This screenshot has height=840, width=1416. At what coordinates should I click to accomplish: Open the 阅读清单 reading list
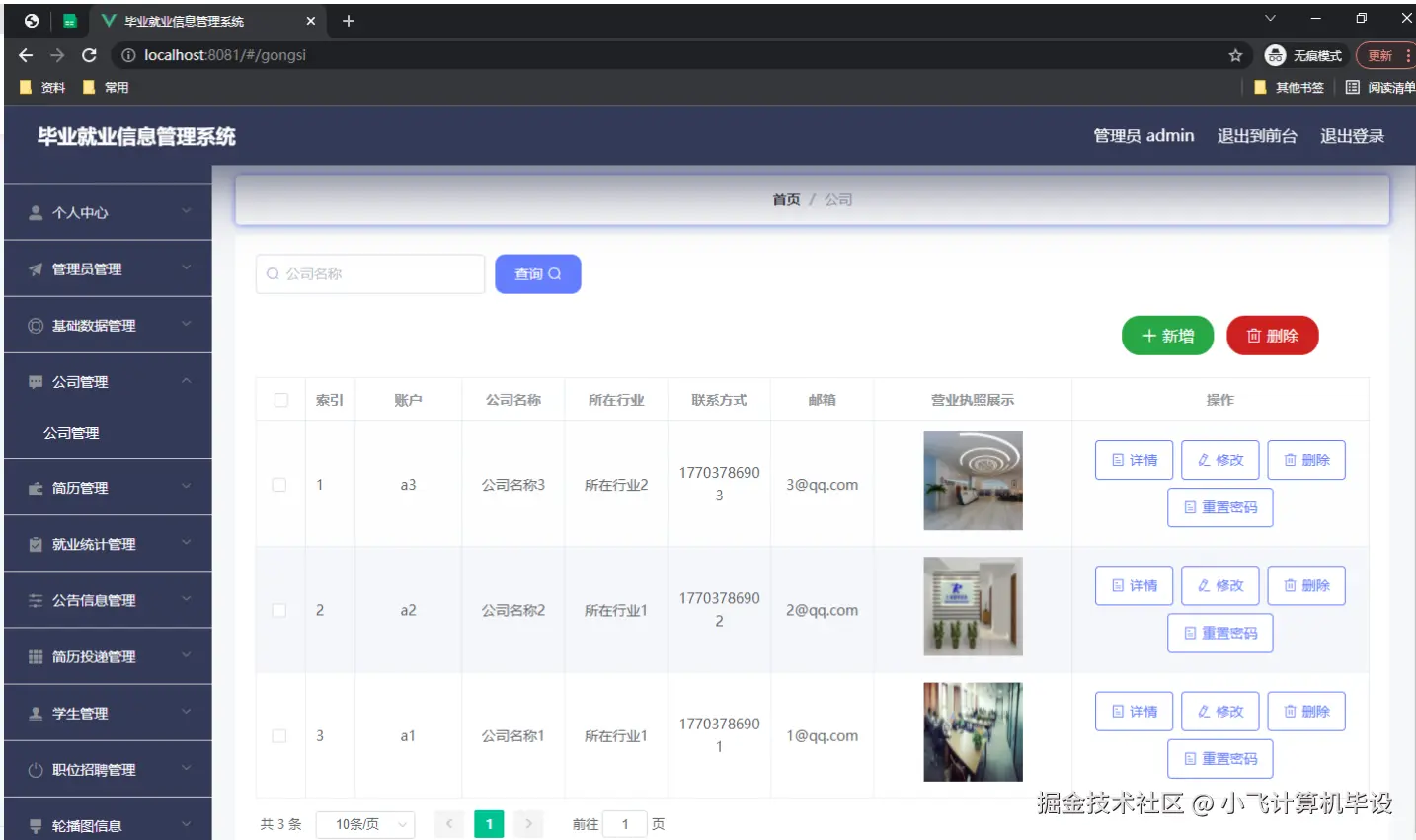1379,87
